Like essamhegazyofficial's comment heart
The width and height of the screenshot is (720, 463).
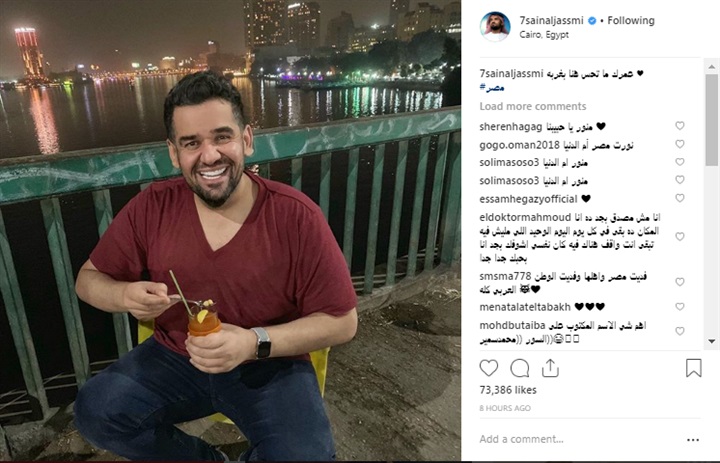[x=680, y=198]
